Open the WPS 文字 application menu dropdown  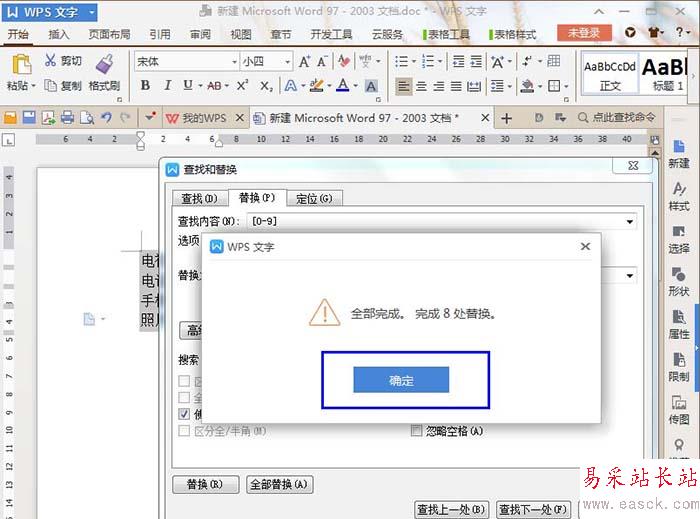tap(92, 12)
